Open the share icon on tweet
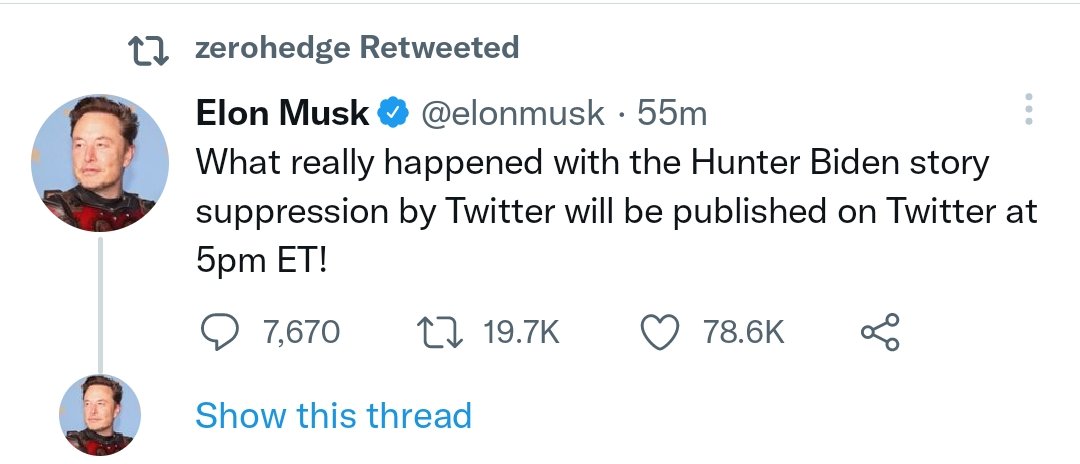Image resolution: width=1080 pixels, height=464 pixels. [880, 332]
